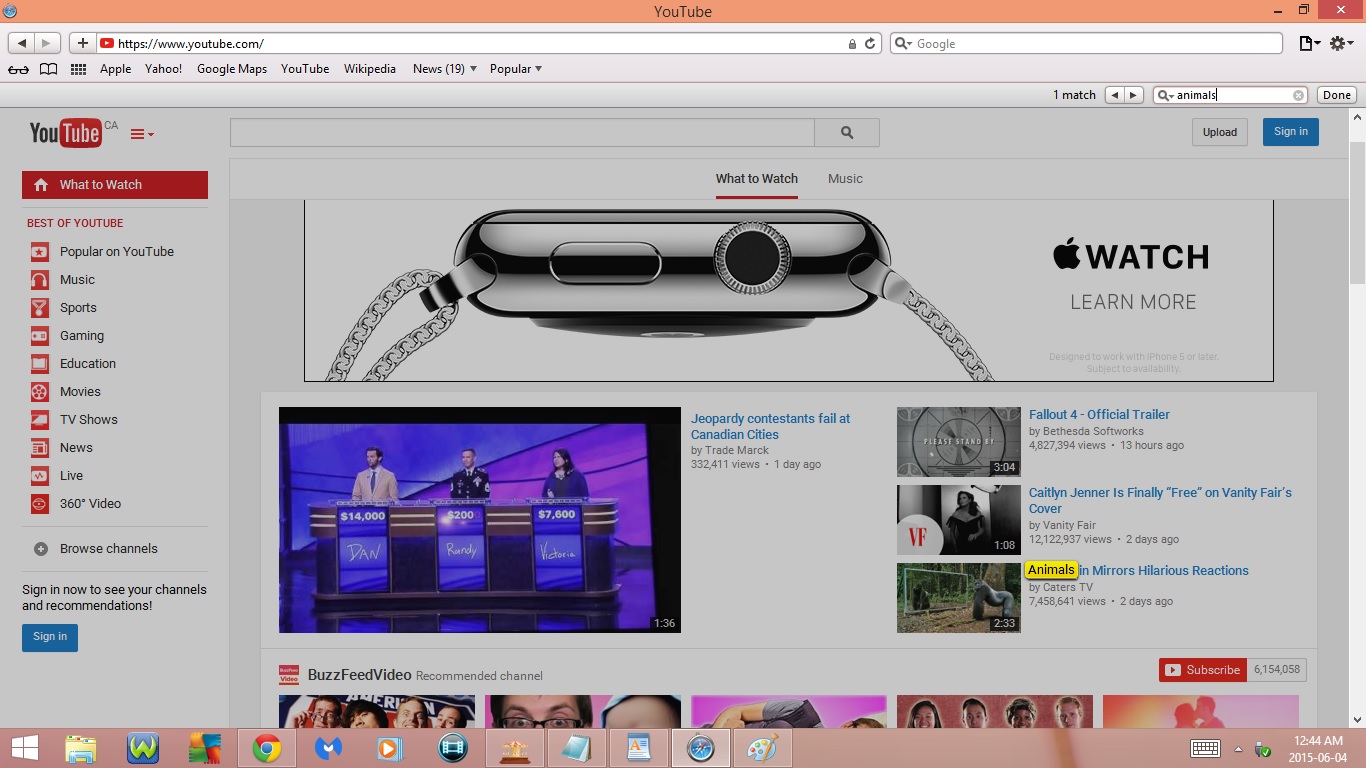Open the Bethesda Softworks channel link
This screenshot has height=768, width=1366.
[x=1093, y=431]
